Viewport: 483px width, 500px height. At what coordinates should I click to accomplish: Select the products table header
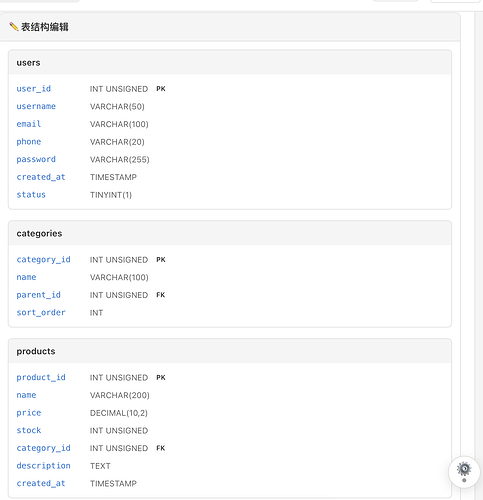230,351
